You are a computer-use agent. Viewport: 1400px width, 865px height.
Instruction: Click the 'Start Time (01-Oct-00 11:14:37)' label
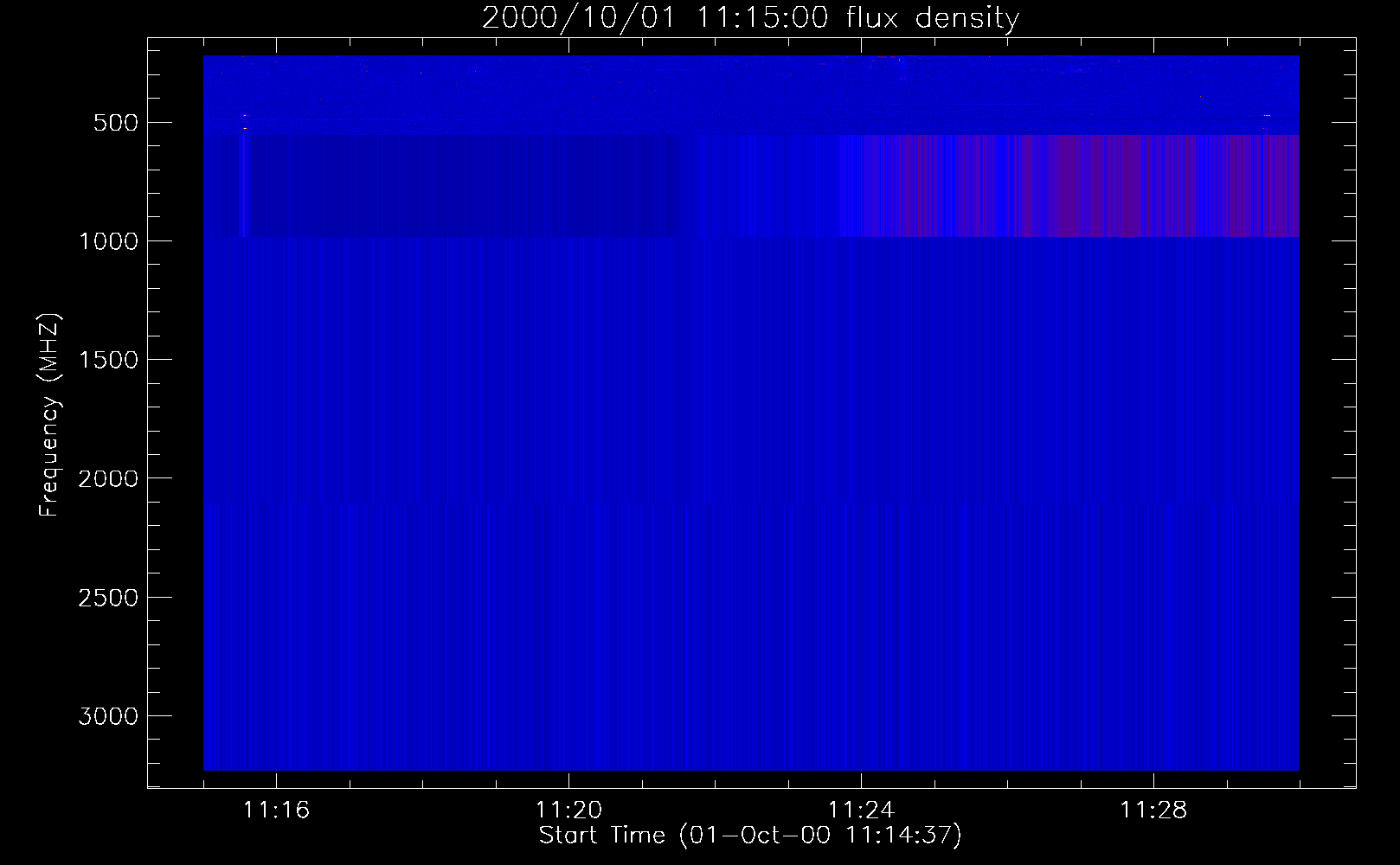[750, 836]
